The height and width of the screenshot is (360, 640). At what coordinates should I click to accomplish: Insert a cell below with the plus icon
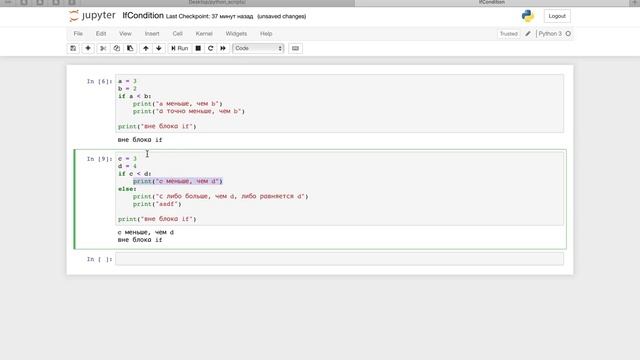pyautogui.click(x=88, y=48)
